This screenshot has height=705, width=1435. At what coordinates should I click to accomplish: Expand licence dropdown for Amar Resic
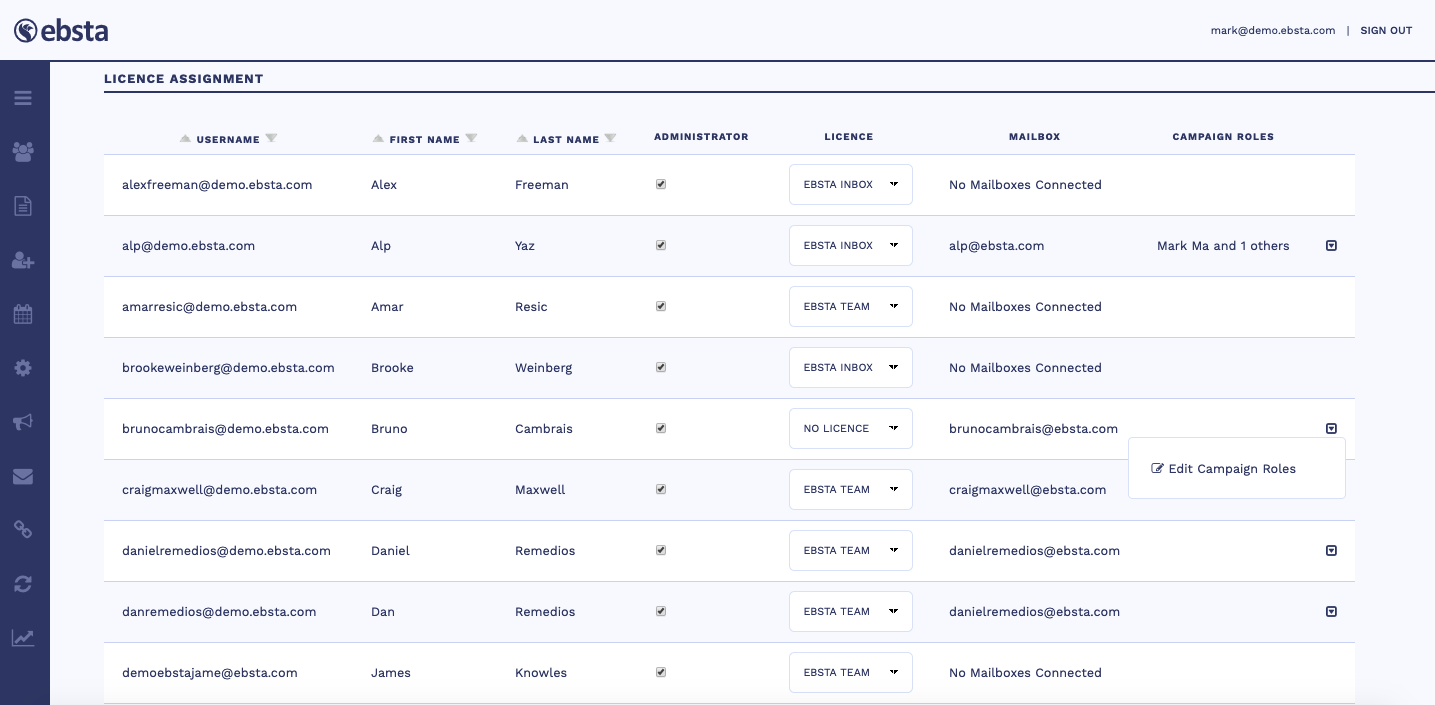point(850,307)
